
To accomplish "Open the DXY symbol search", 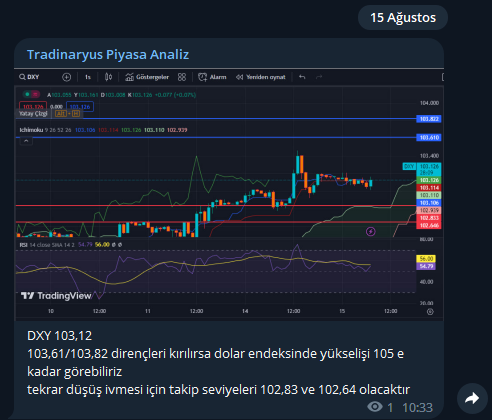I will pyautogui.click(x=29, y=77).
